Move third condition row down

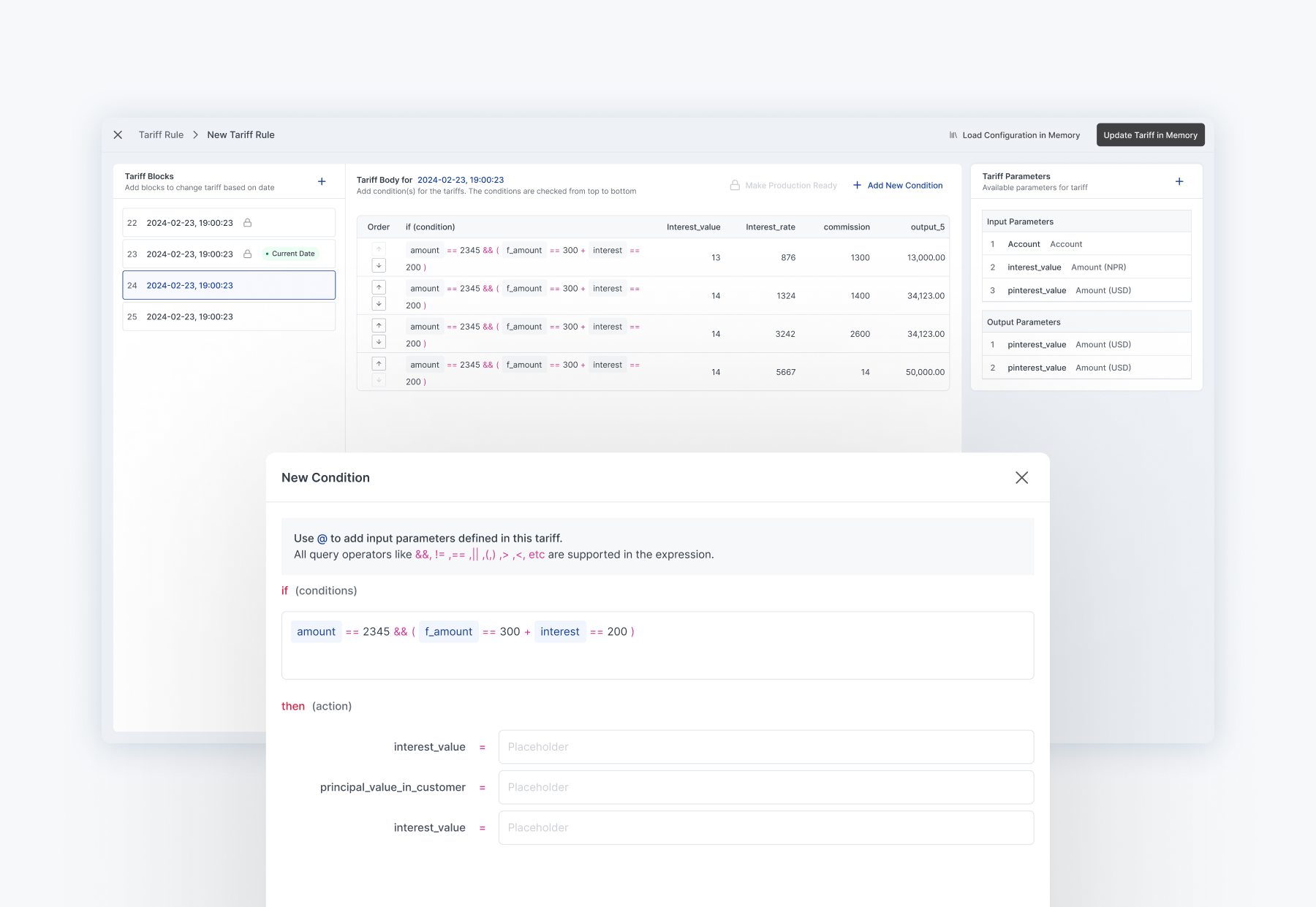coord(379,341)
